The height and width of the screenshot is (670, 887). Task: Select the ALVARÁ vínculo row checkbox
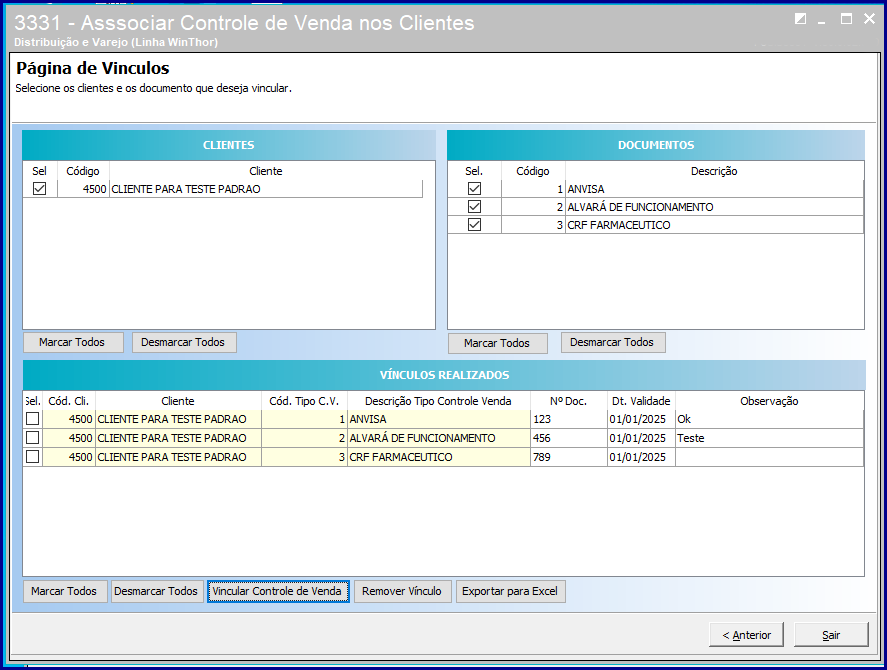[32, 437]
